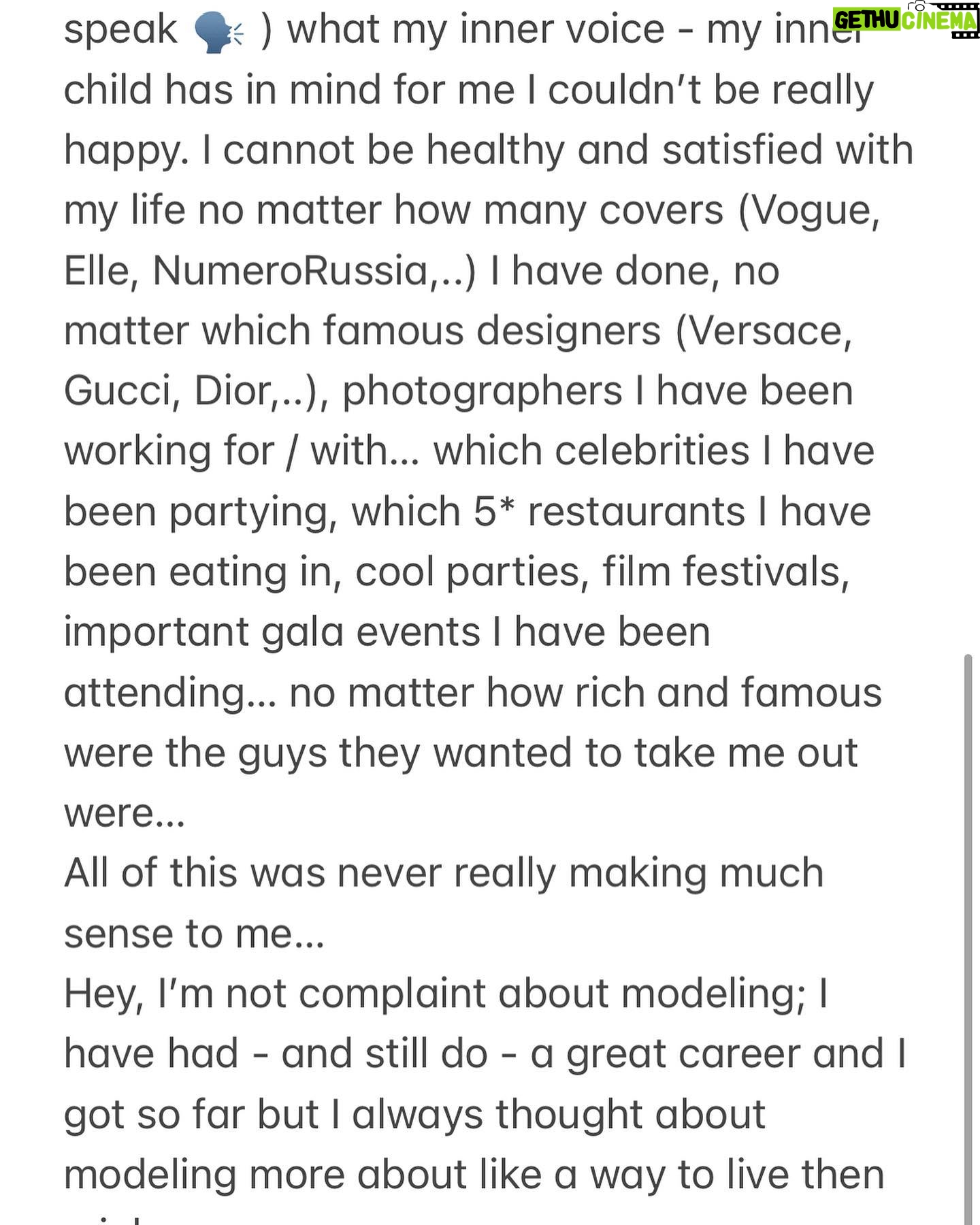Place the cursor at the word "photographers"
Screen dimensions: 980x1225
click(x=482, y=393)
